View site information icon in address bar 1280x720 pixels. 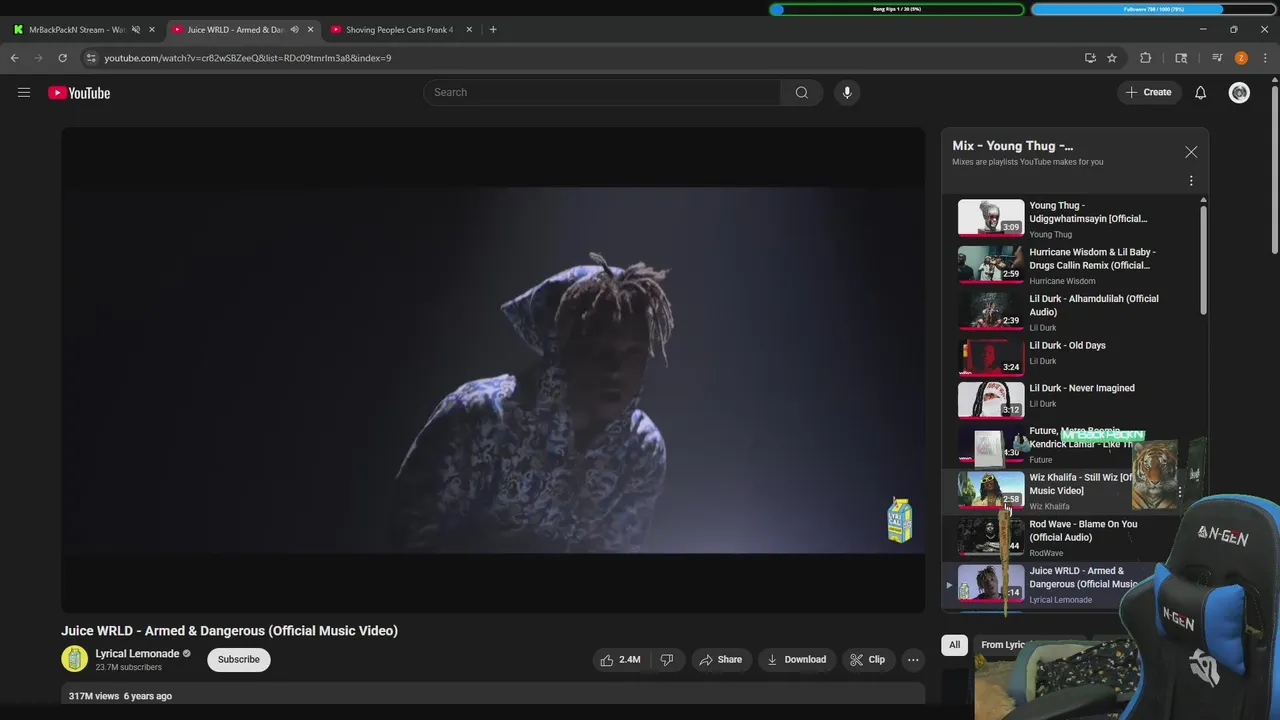click(x=91, y=58)
